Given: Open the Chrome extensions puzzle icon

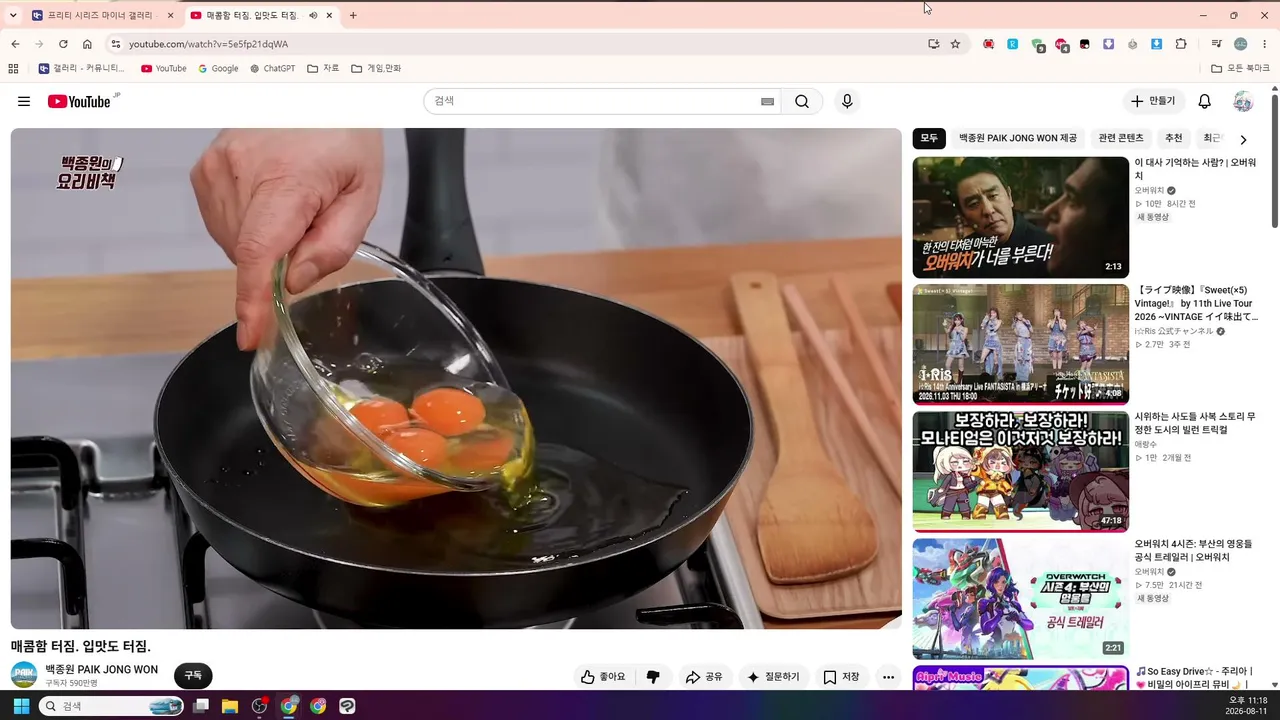Looking at the screenshot, I should click(1181, 44).
